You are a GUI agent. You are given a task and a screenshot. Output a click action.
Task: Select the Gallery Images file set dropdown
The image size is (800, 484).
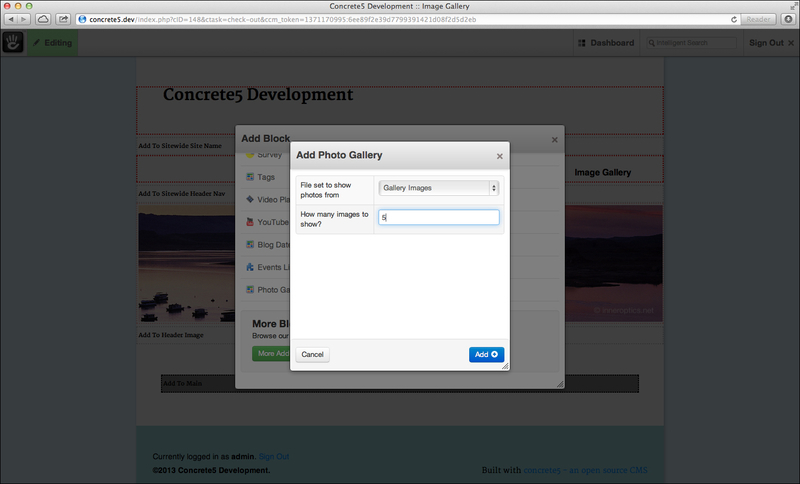[438, 188]
